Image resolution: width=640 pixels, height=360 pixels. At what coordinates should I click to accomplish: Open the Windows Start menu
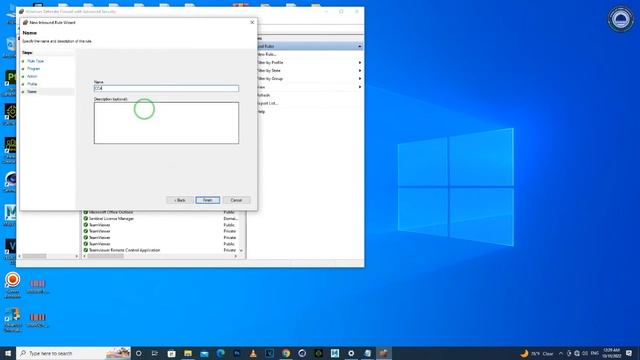tap(8, 353)
